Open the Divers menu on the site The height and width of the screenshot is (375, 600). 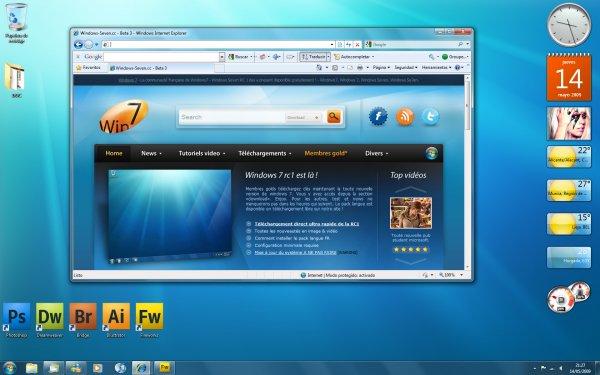pos(377,153)
